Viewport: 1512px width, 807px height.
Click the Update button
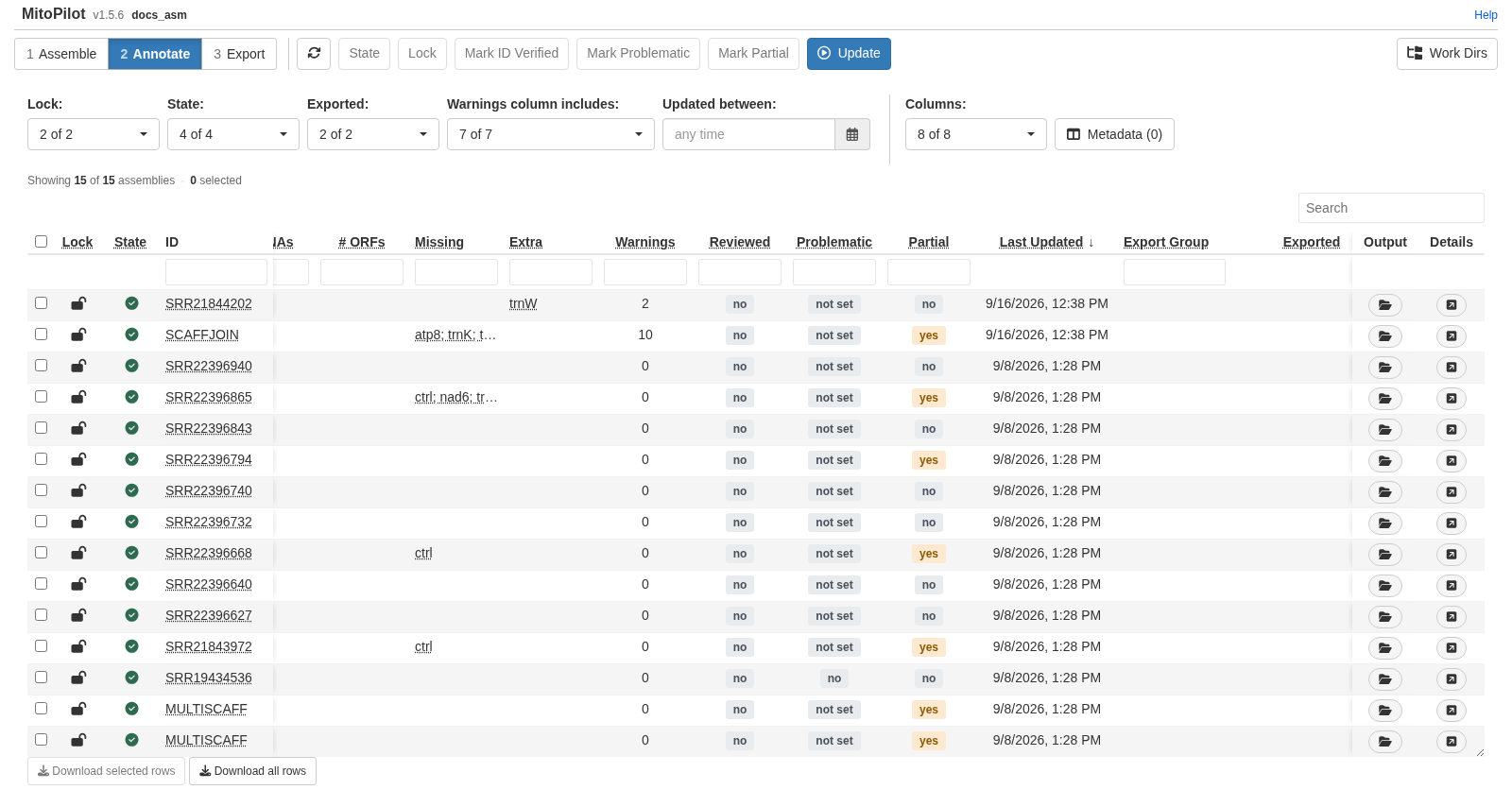point(849,54)
